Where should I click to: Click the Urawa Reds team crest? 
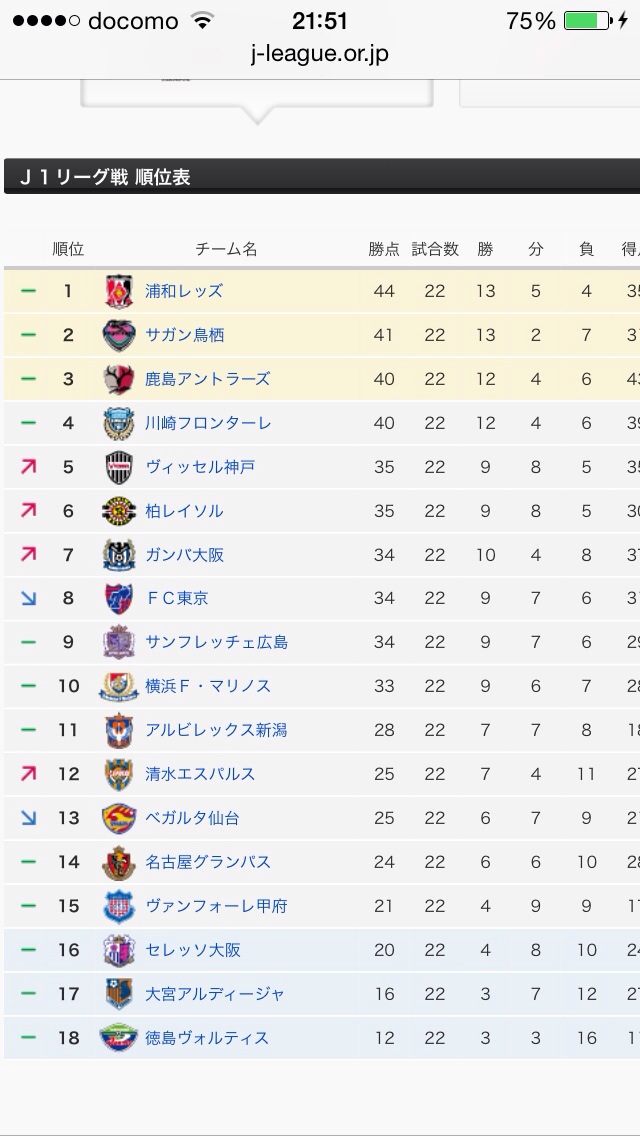pos(119,291)
